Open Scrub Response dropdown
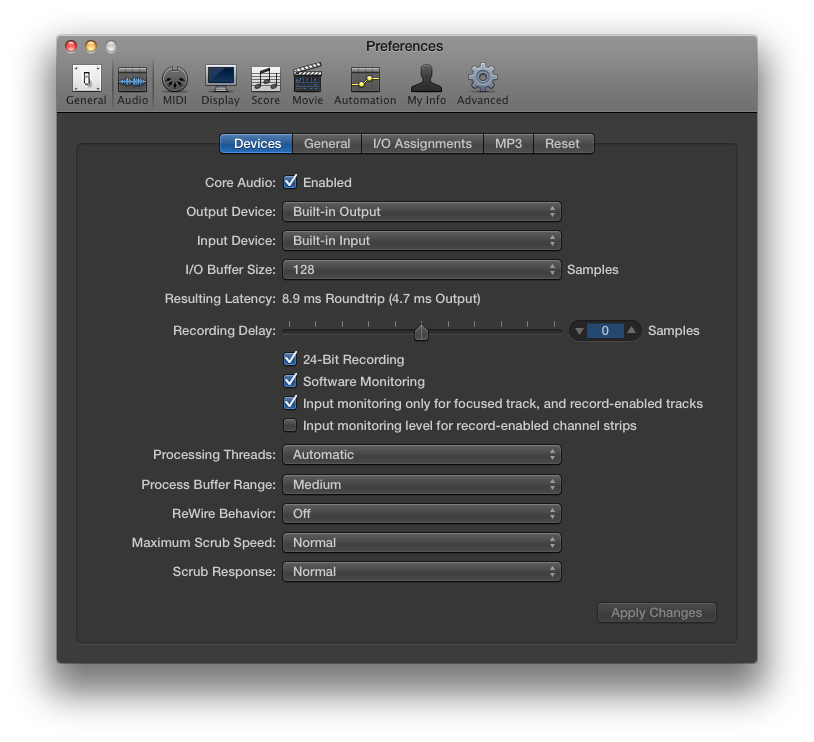Viewport: 814px width, 742px height. tap(422, 572)
